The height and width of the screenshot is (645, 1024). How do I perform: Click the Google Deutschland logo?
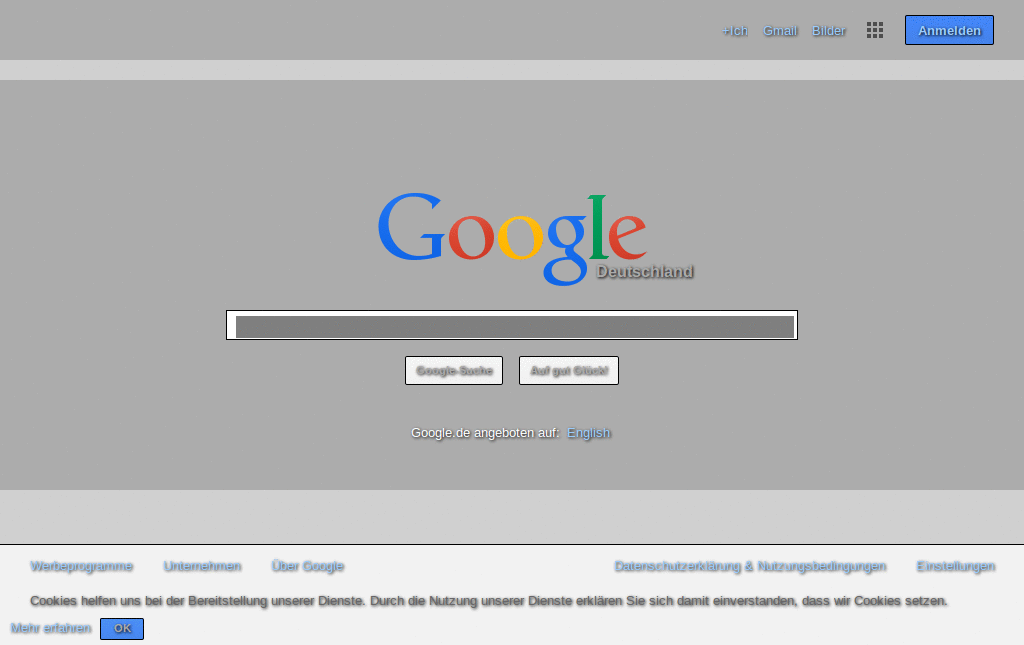coord(535,239)
